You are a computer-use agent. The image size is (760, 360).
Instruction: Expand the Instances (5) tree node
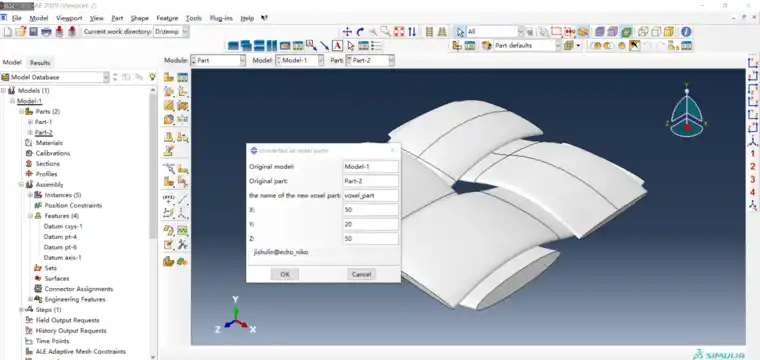click(30, 195)
